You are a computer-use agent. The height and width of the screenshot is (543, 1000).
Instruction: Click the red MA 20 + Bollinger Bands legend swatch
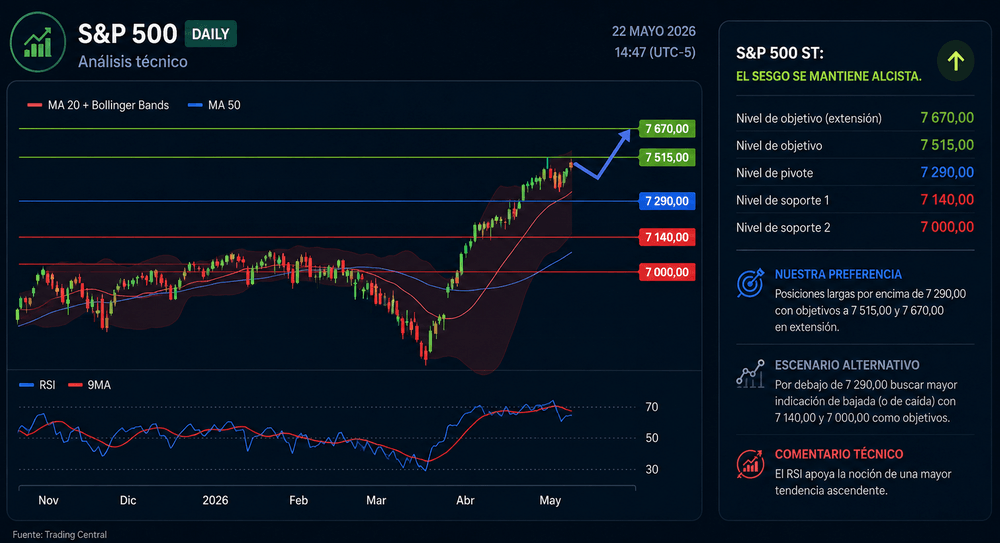pyautogui.click(x=34, y=105)
